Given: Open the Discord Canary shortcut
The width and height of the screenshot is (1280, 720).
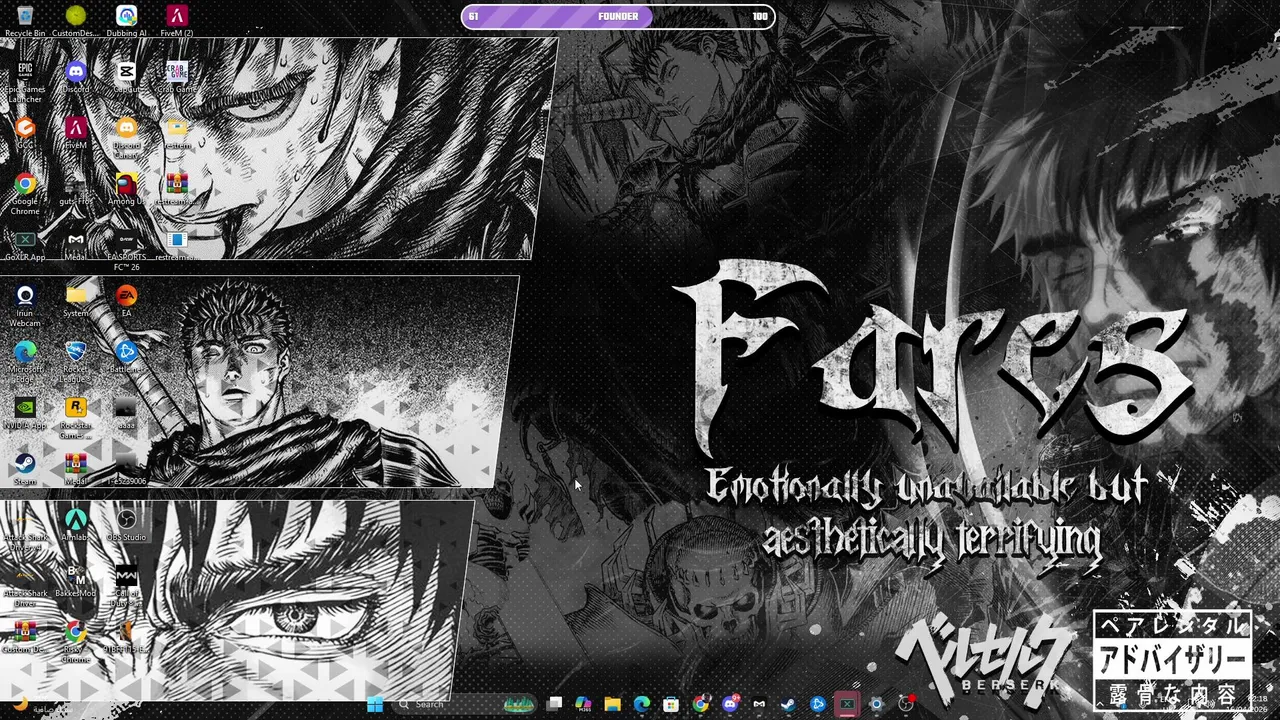Looking at the screenshot, I should point(126,137).
